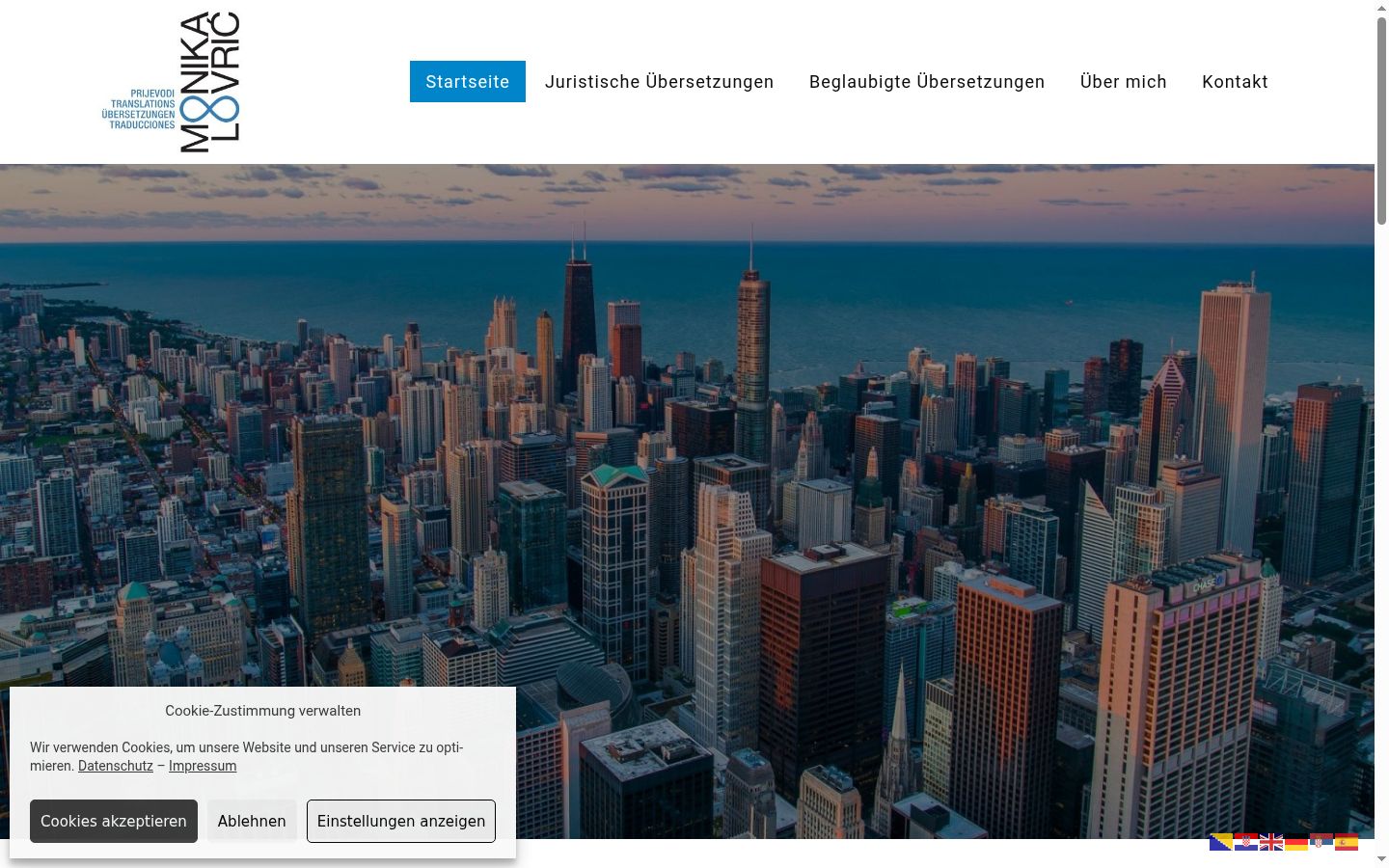The width and height of the screenshot is (1389, 868).
Task: Accept cookies with Cookies akzeptieren
Action: coord(114,821)
